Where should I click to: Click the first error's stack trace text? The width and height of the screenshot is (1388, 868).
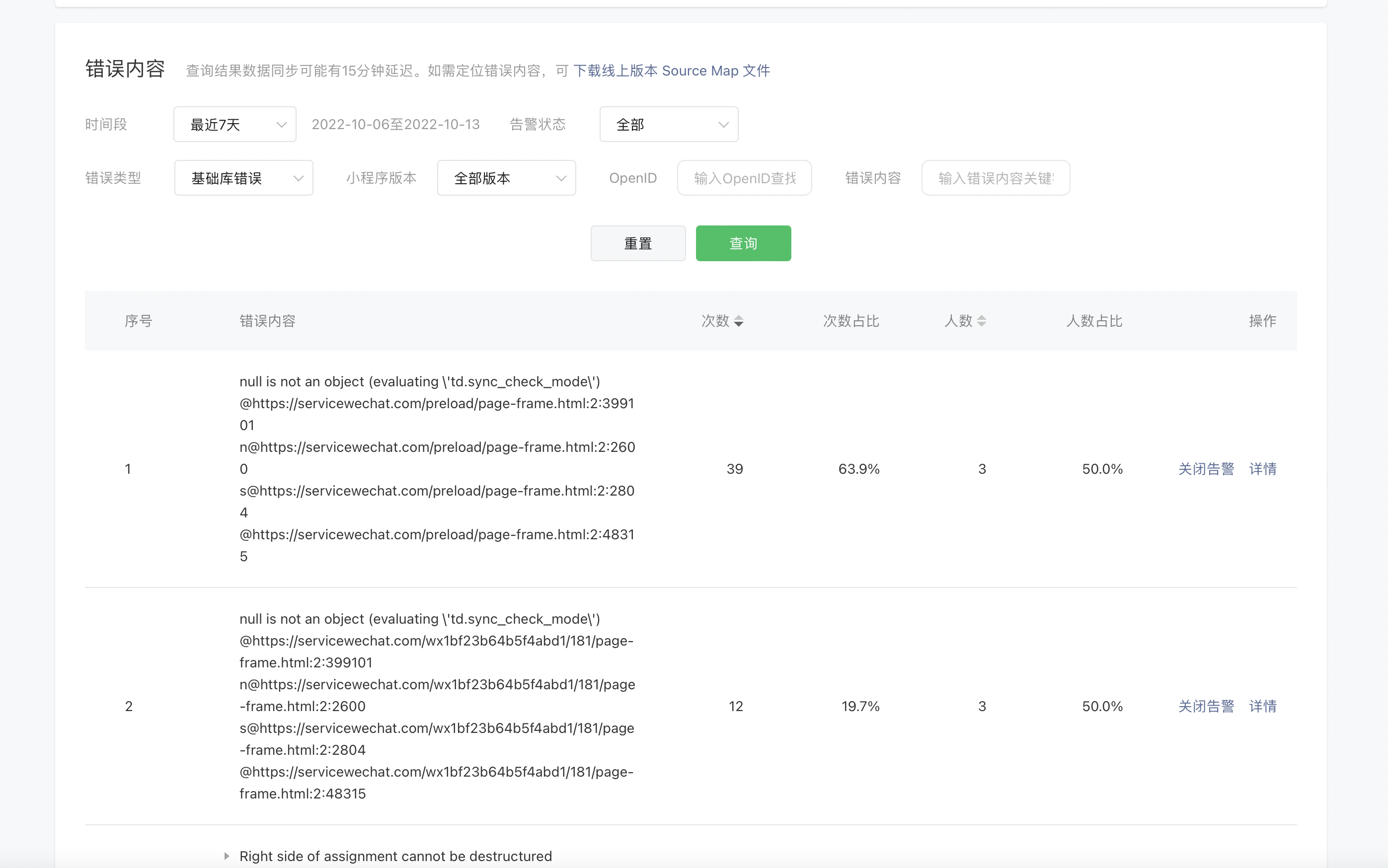(x=437, y=469)
